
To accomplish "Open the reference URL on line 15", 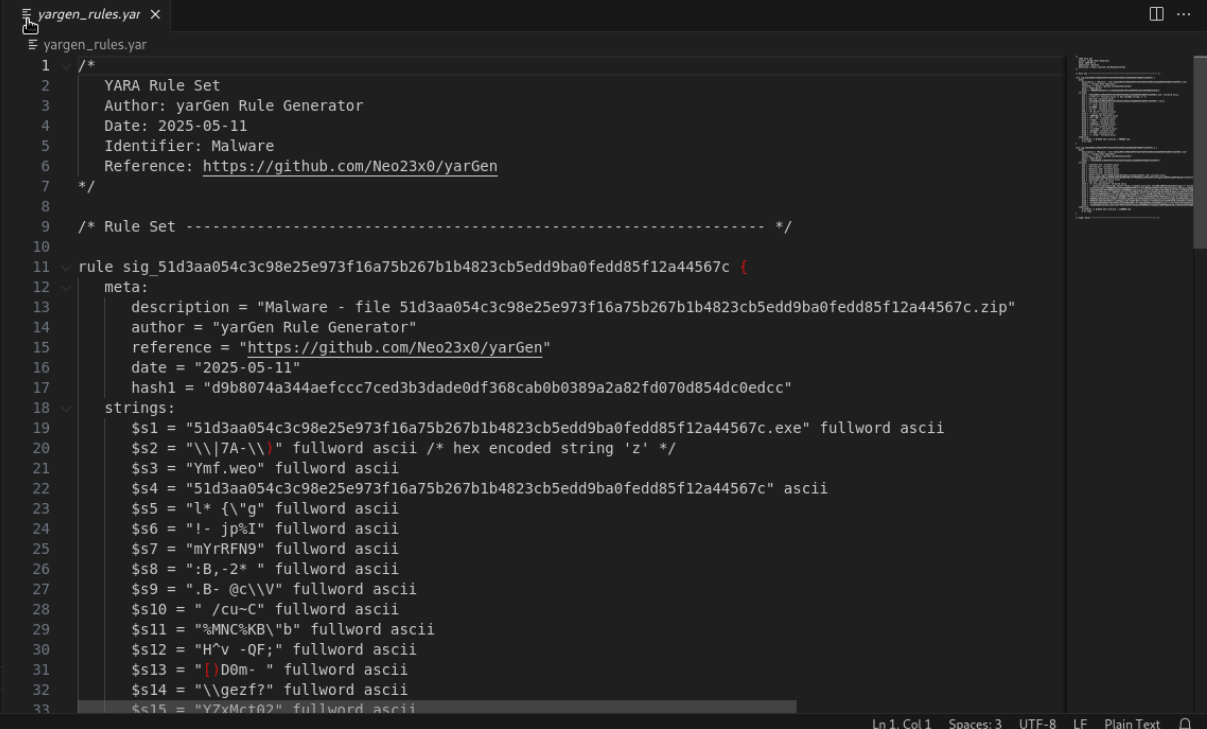I will click(394, 347).
